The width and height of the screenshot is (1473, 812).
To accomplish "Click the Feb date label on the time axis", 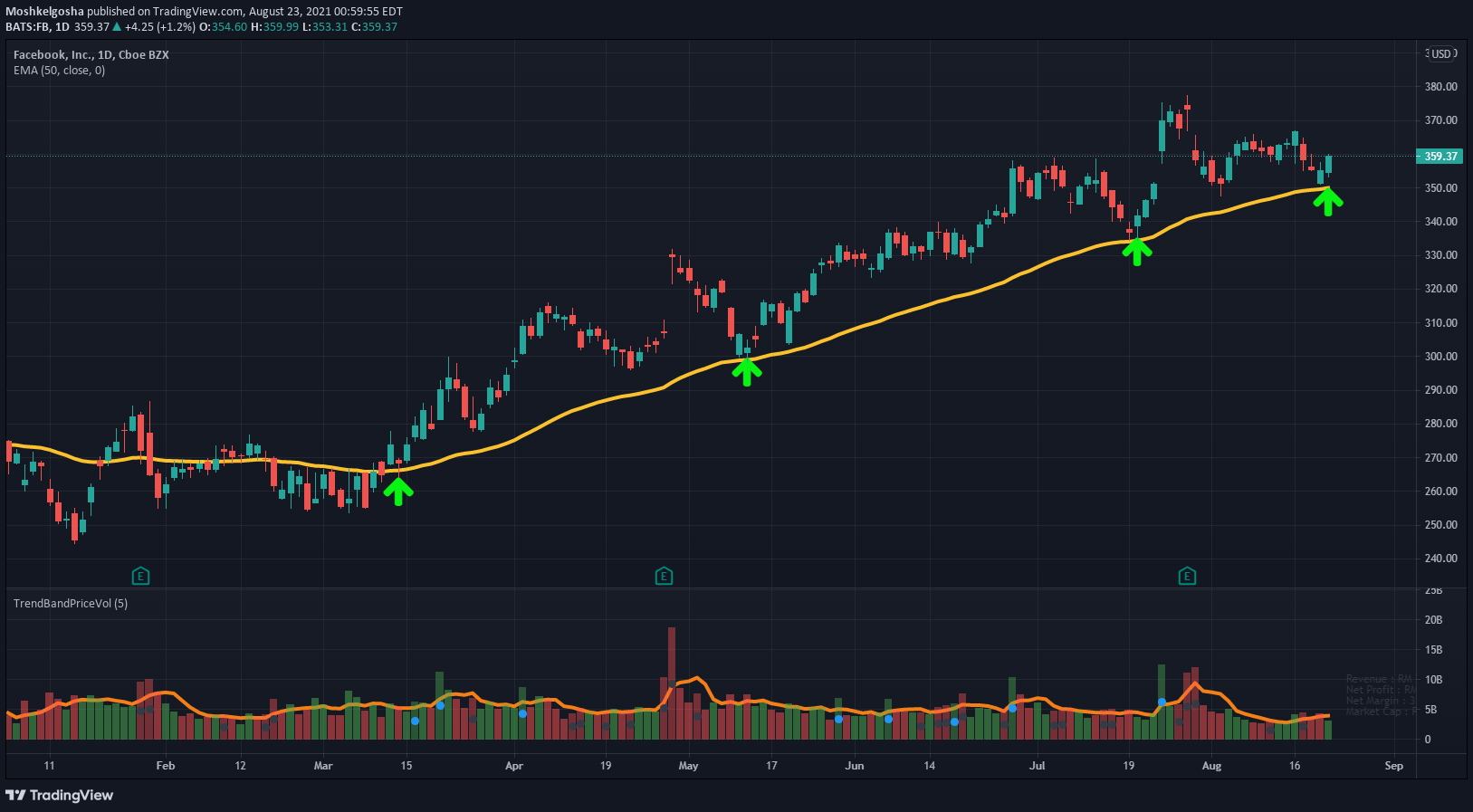I will [166, 766].
